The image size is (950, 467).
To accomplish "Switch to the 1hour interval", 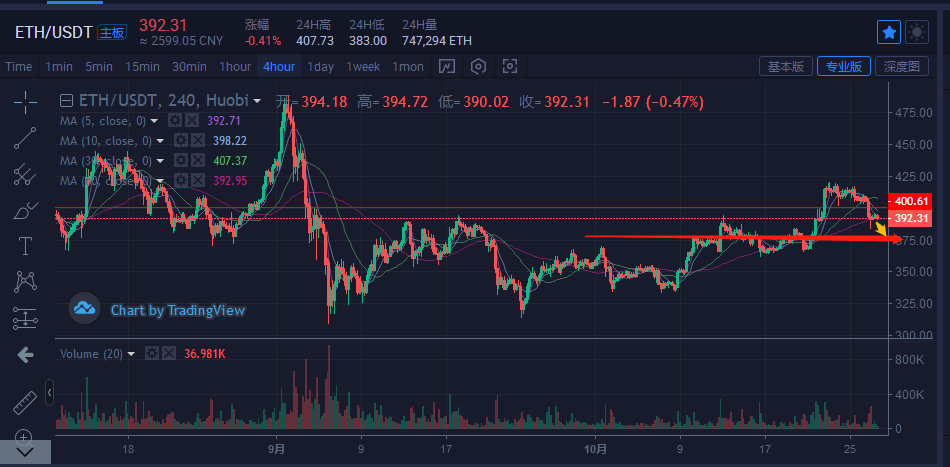I will [235, 67].
